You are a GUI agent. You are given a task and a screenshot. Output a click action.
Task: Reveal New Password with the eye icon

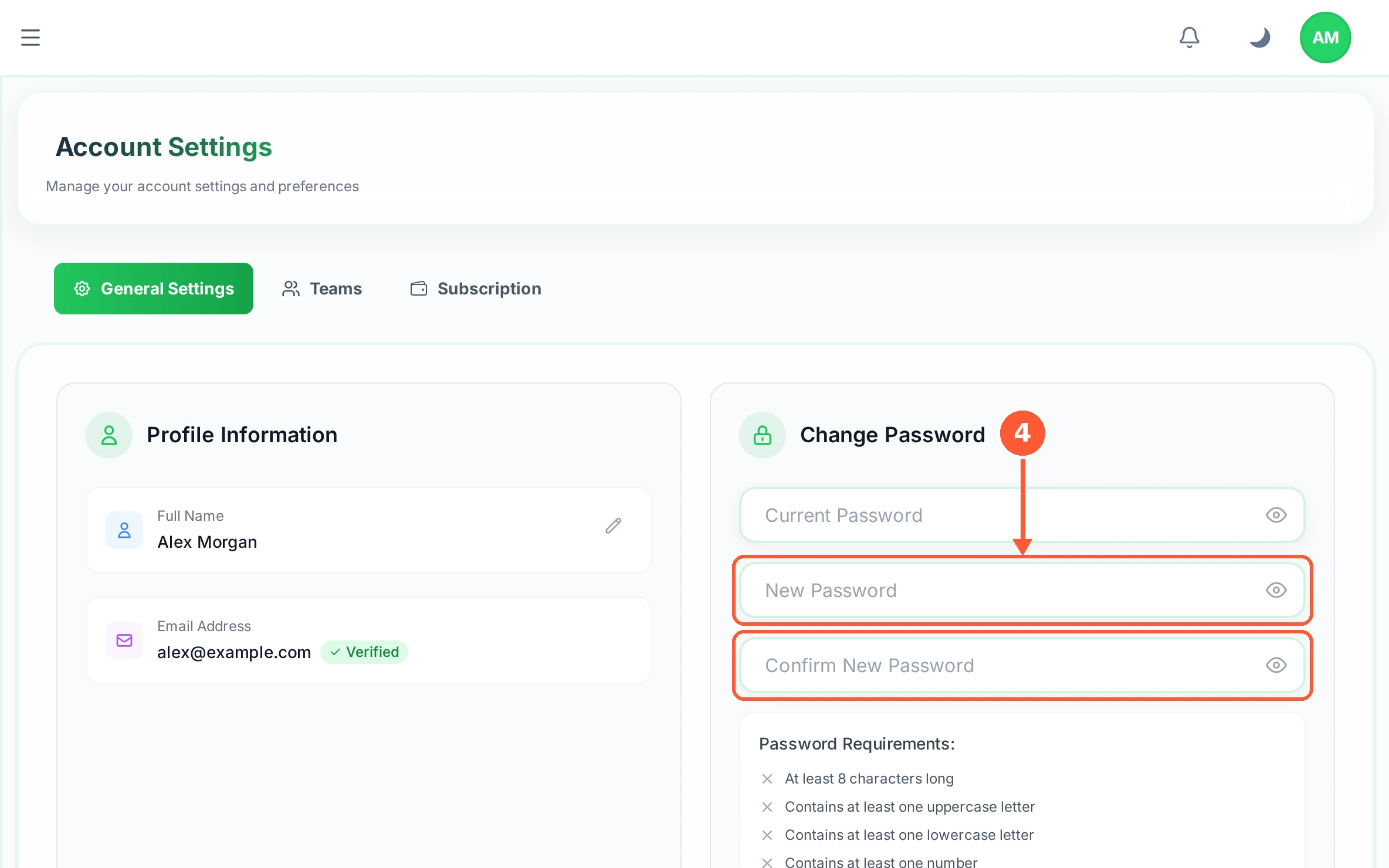click(1276, 590)
